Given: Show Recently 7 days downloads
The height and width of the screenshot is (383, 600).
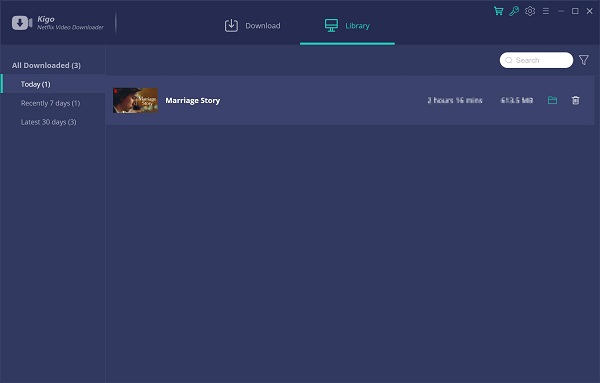Looking at the screenshot, I should coord(51,103).
